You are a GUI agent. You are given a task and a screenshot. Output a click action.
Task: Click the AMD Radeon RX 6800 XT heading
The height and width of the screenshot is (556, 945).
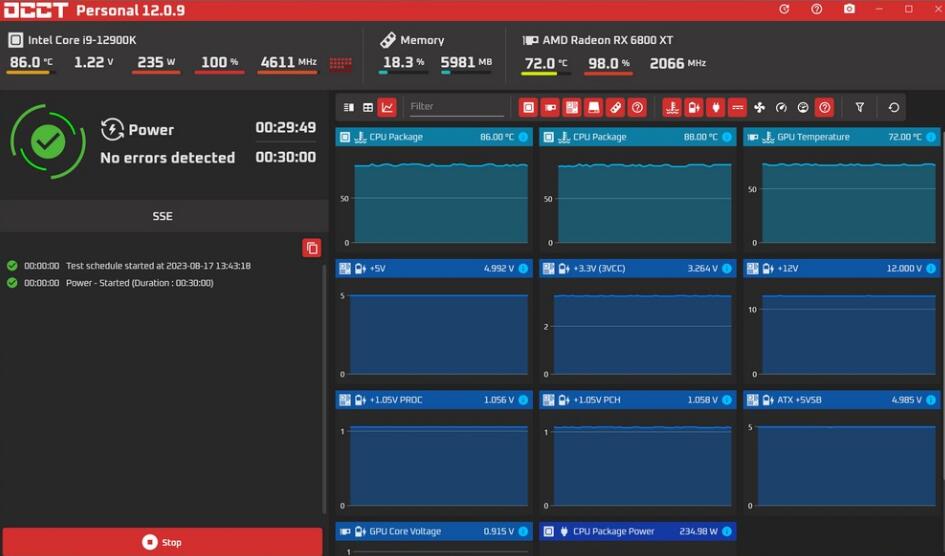click(x=608, y=40)
